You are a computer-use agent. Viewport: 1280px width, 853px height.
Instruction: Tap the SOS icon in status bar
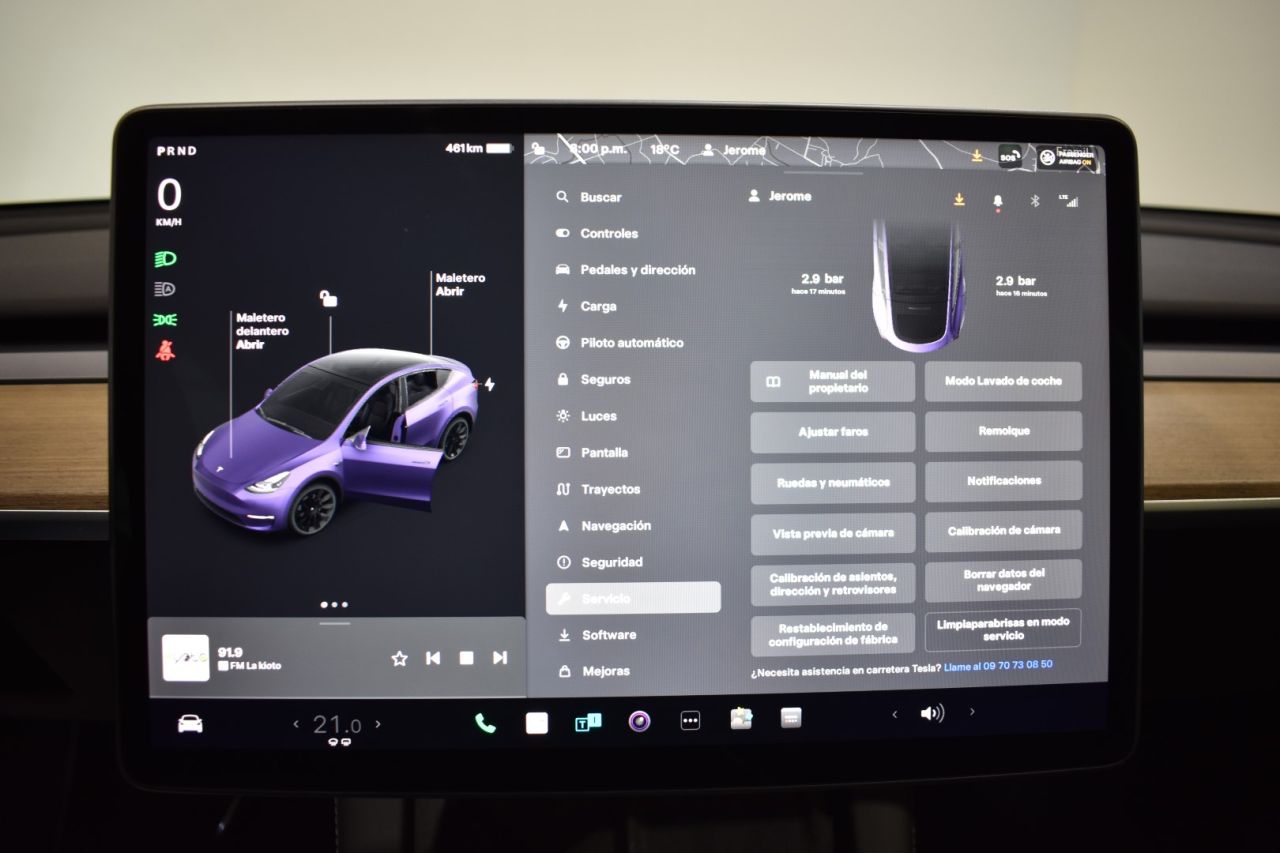1010,156
